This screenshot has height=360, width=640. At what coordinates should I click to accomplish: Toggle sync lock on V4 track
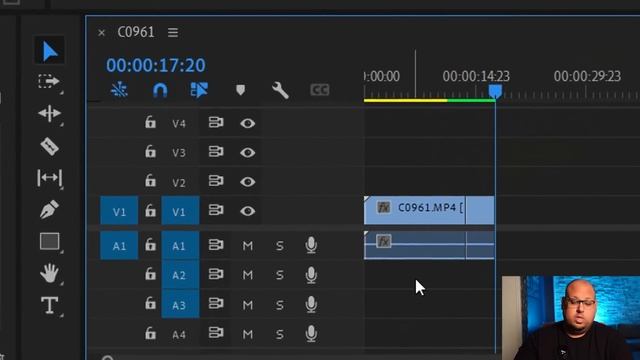(x=216, y=122)
